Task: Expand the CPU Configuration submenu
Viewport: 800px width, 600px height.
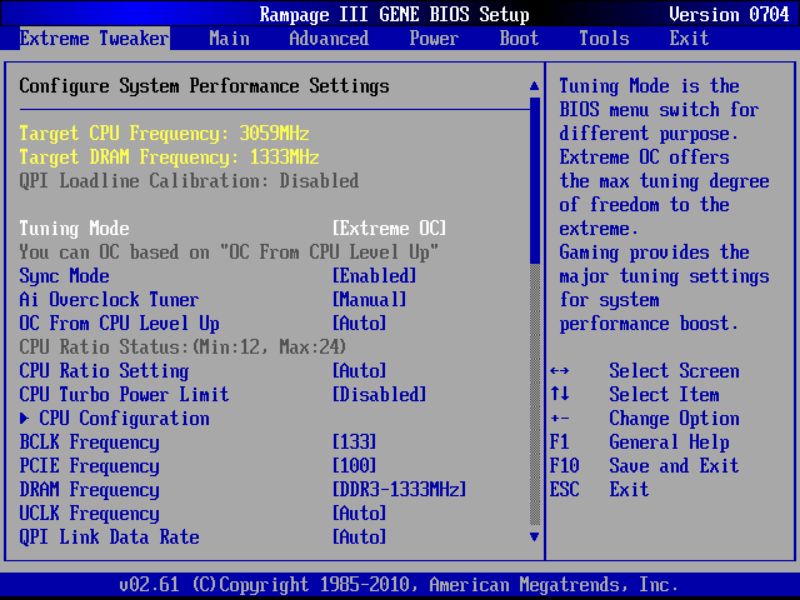Action: pos(124,418)
